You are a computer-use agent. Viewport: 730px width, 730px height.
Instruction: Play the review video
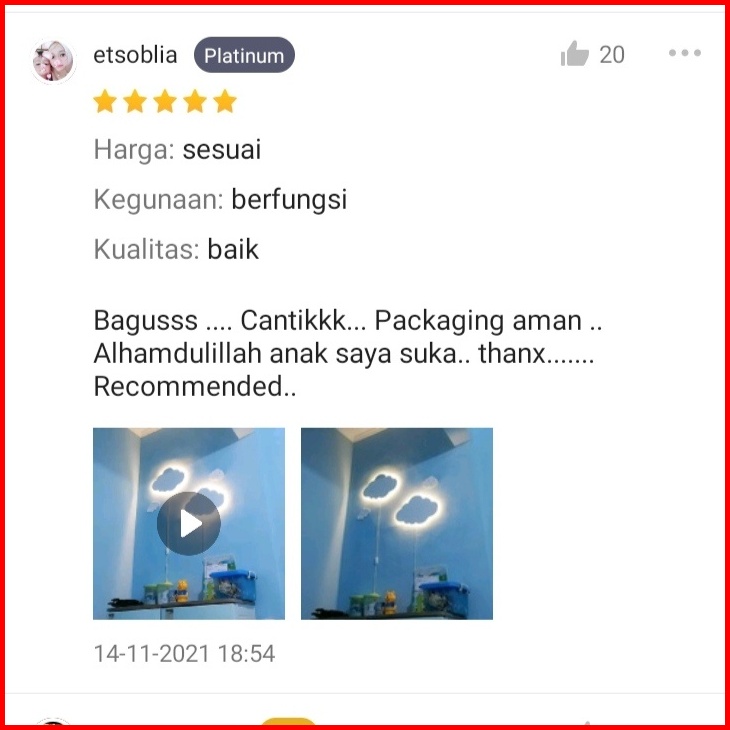[x=189, y=523]
